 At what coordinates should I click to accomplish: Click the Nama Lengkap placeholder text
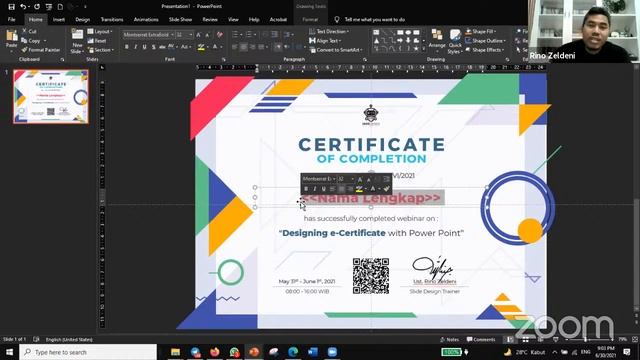coord(371,198)
